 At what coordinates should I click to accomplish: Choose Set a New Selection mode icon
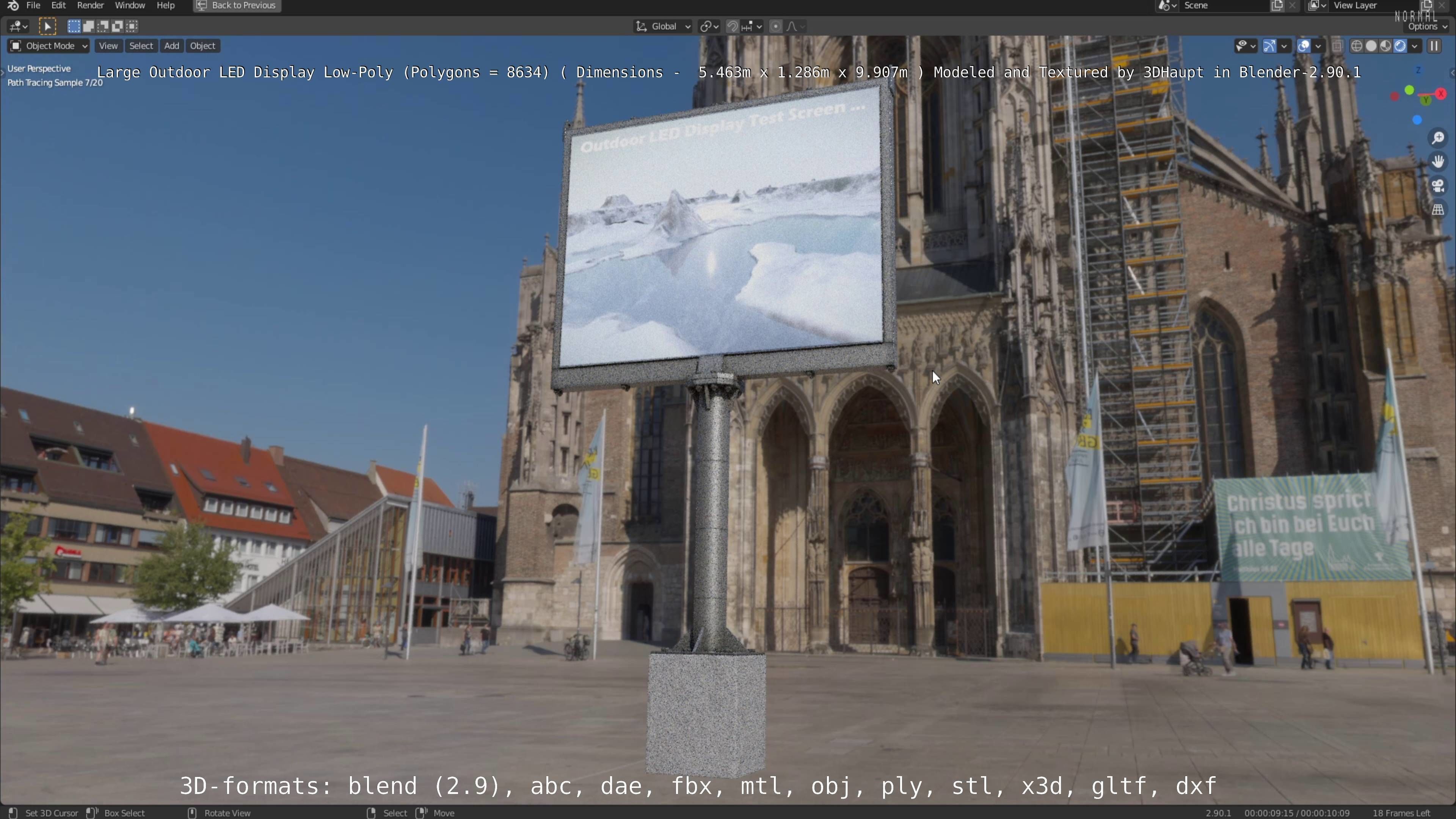pyautogui.click(x=74, y=26)
